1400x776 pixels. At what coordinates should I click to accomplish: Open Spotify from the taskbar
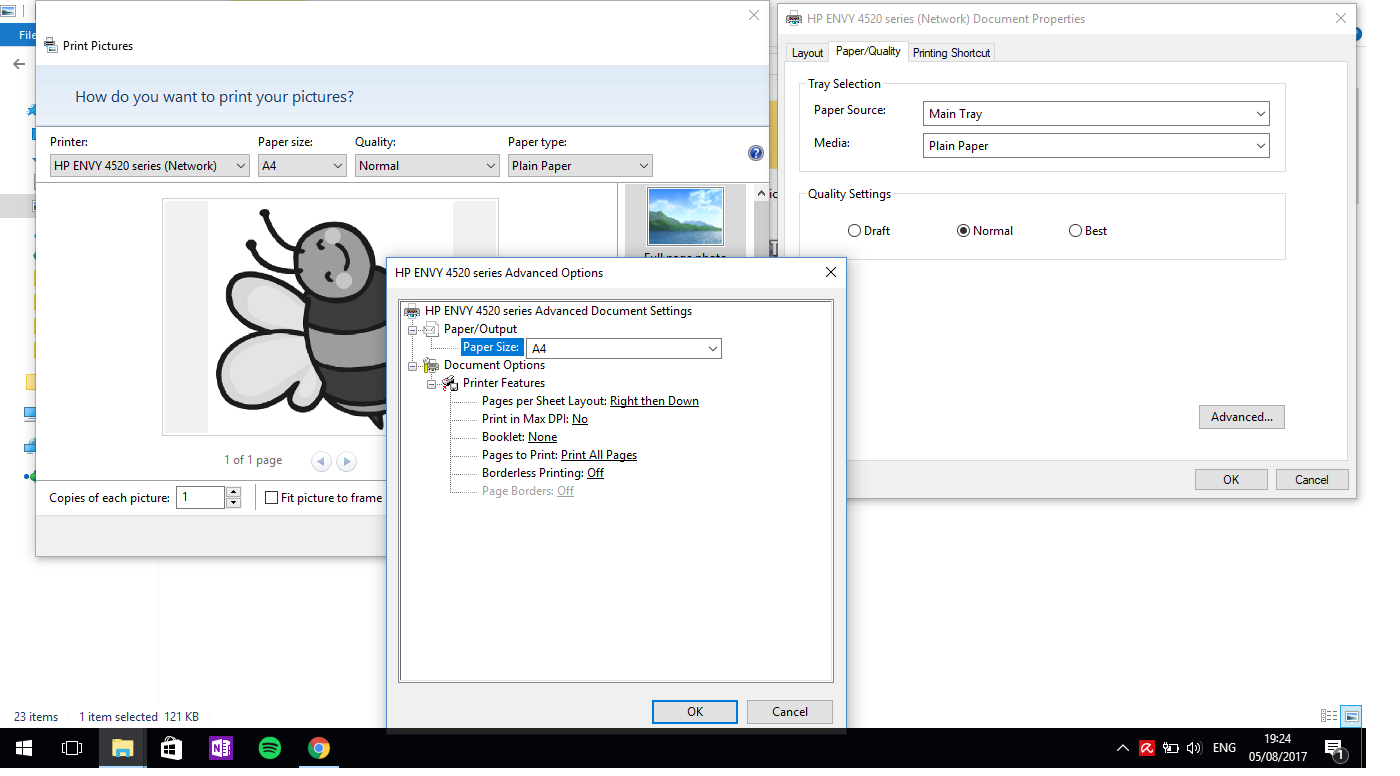point(269,748)
